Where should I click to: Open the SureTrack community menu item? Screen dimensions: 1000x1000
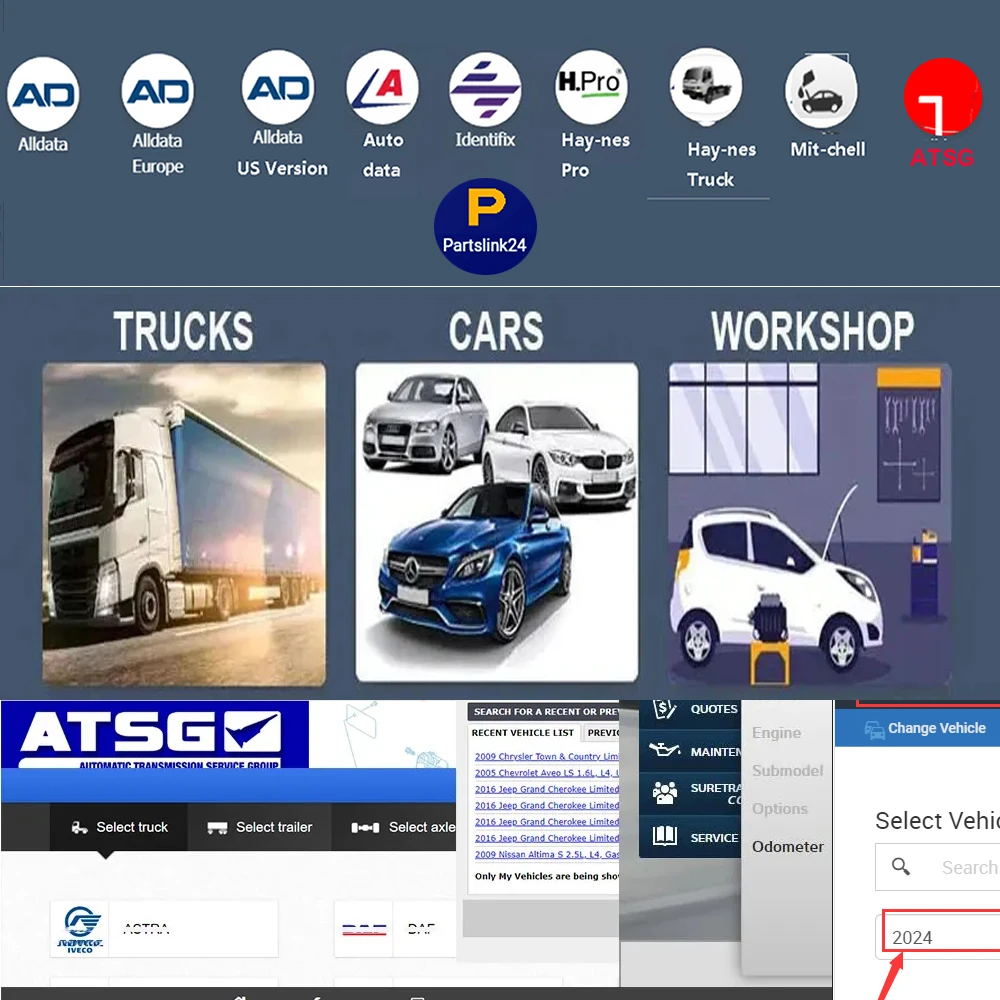(x=691, y=793)
